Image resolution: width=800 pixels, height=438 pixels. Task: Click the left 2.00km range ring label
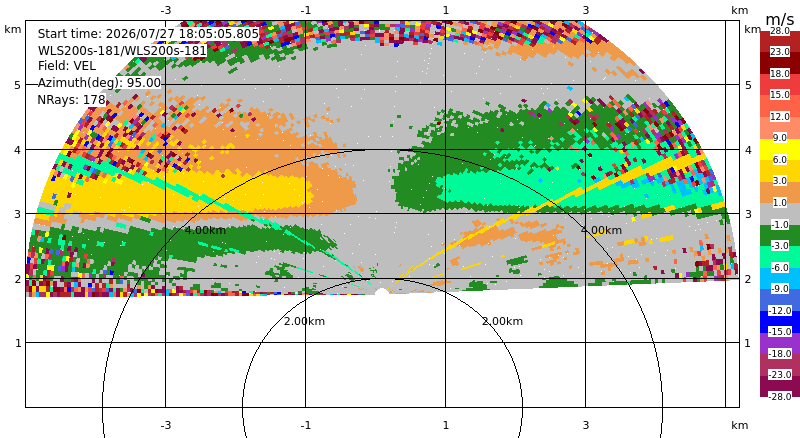(x=305, y=321)
